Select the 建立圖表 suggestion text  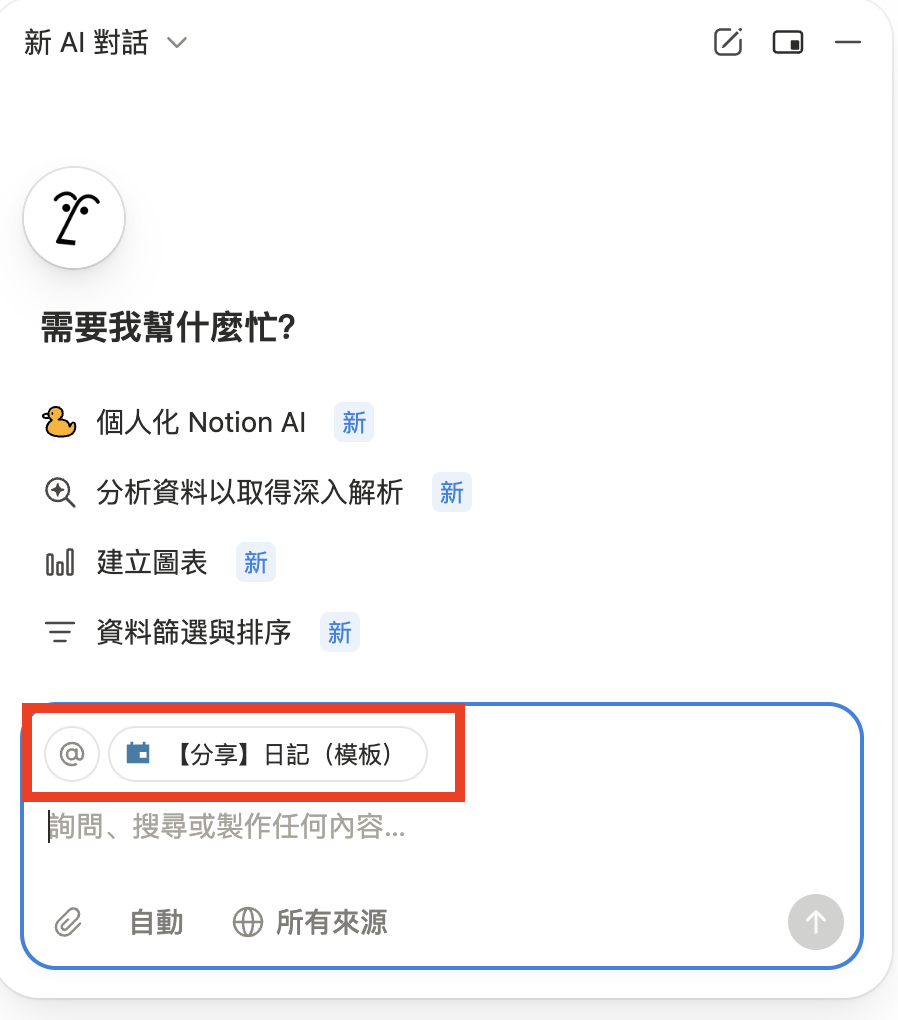coord(152,563)
